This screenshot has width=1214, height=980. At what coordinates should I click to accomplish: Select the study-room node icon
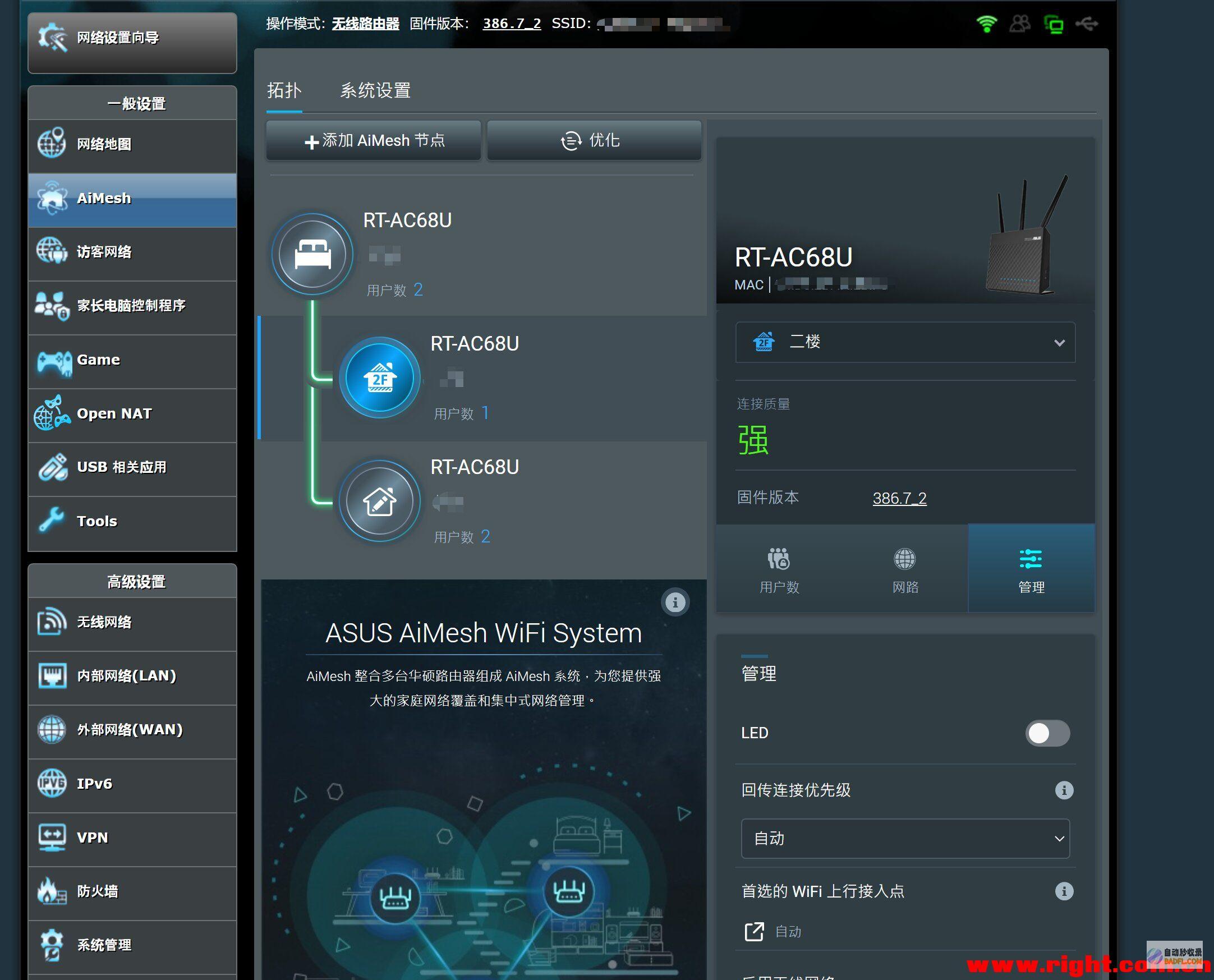[379, 501]
